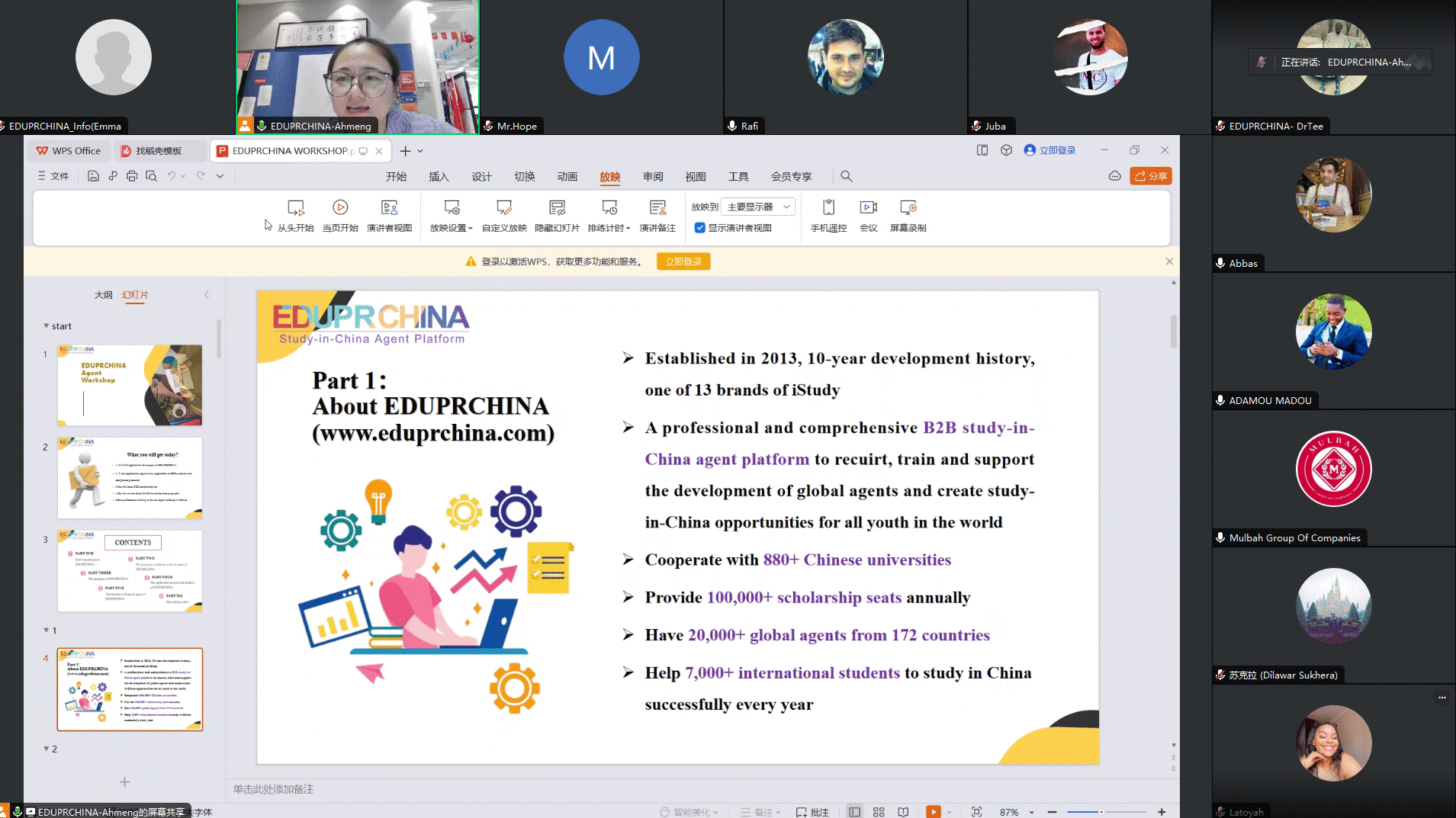Screen dimensions: 1456x818
Task: Click orange play slideshow button in status bar
Action: 933,812
